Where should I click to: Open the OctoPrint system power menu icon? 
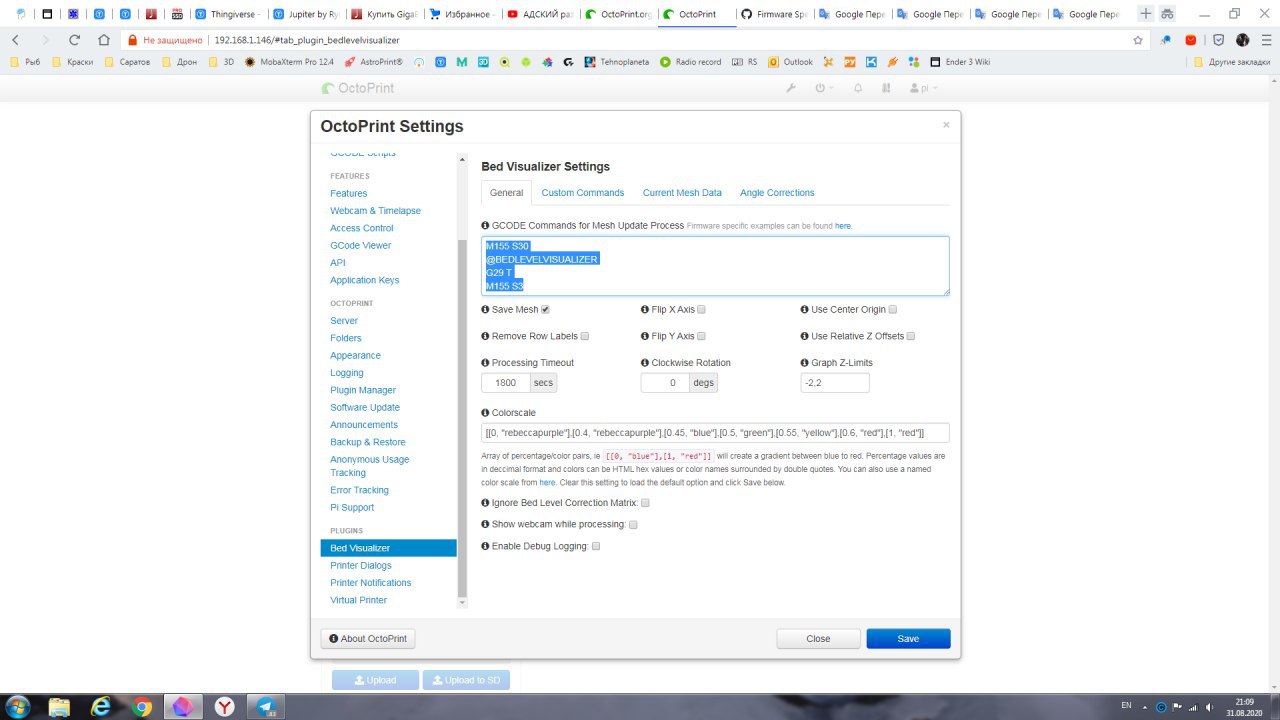(x=822, y=88)
